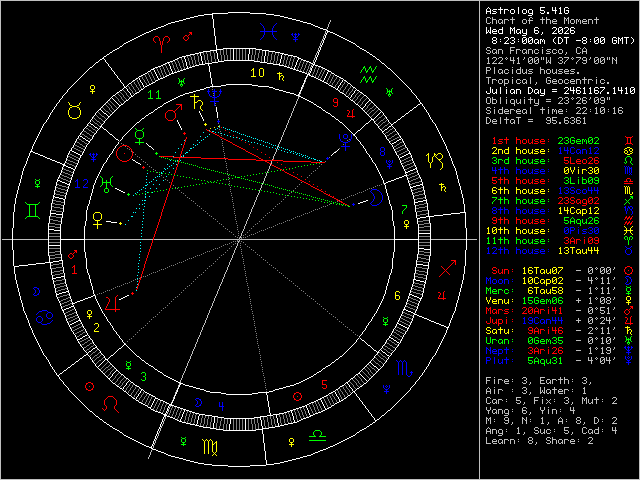This screenshot has height=480, width=640.
Task: Click the 4th house cusp value '0Vir30'
Action: (581, 171)
